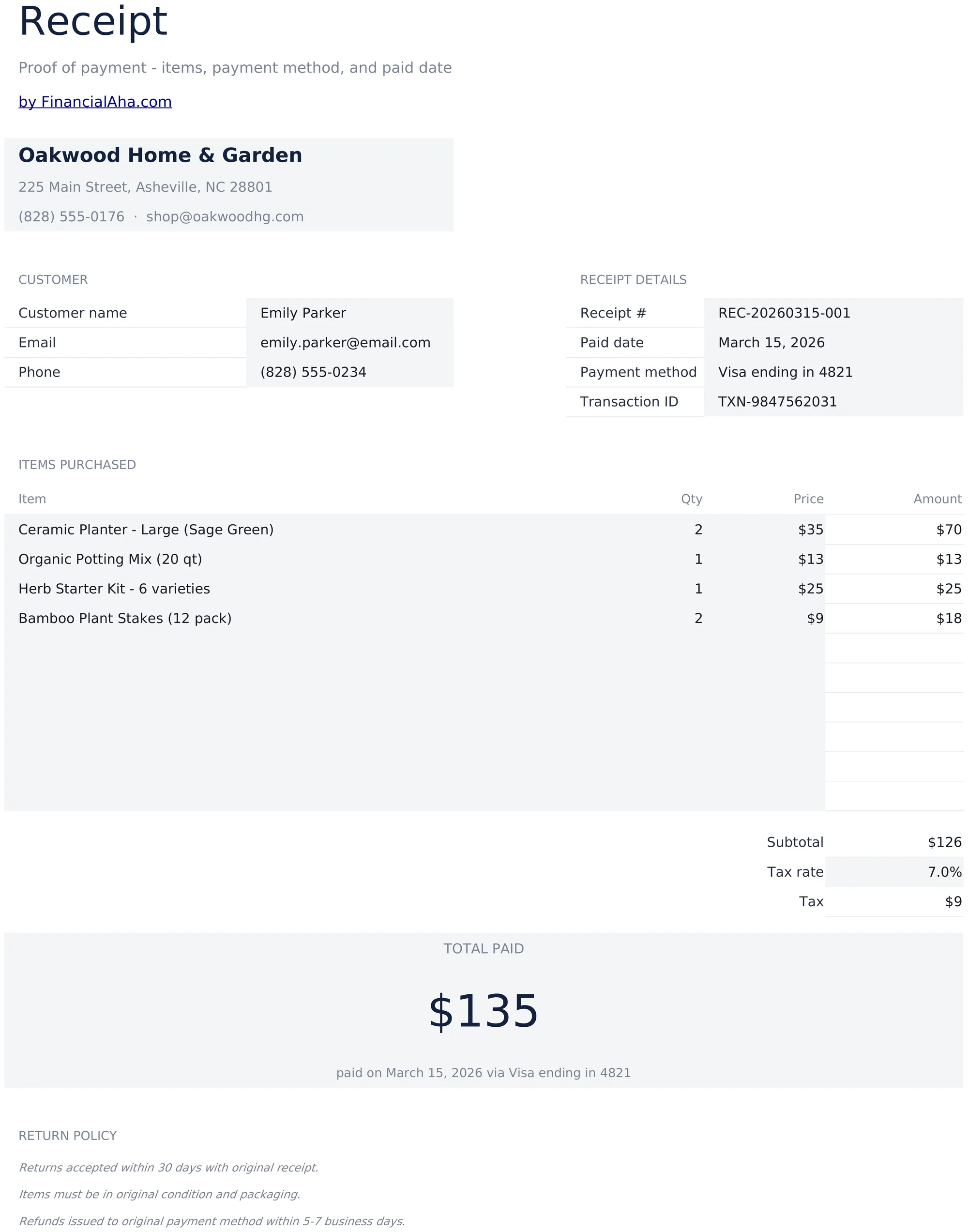Click the Ceramic Planter price '$35'

point(810,529)
